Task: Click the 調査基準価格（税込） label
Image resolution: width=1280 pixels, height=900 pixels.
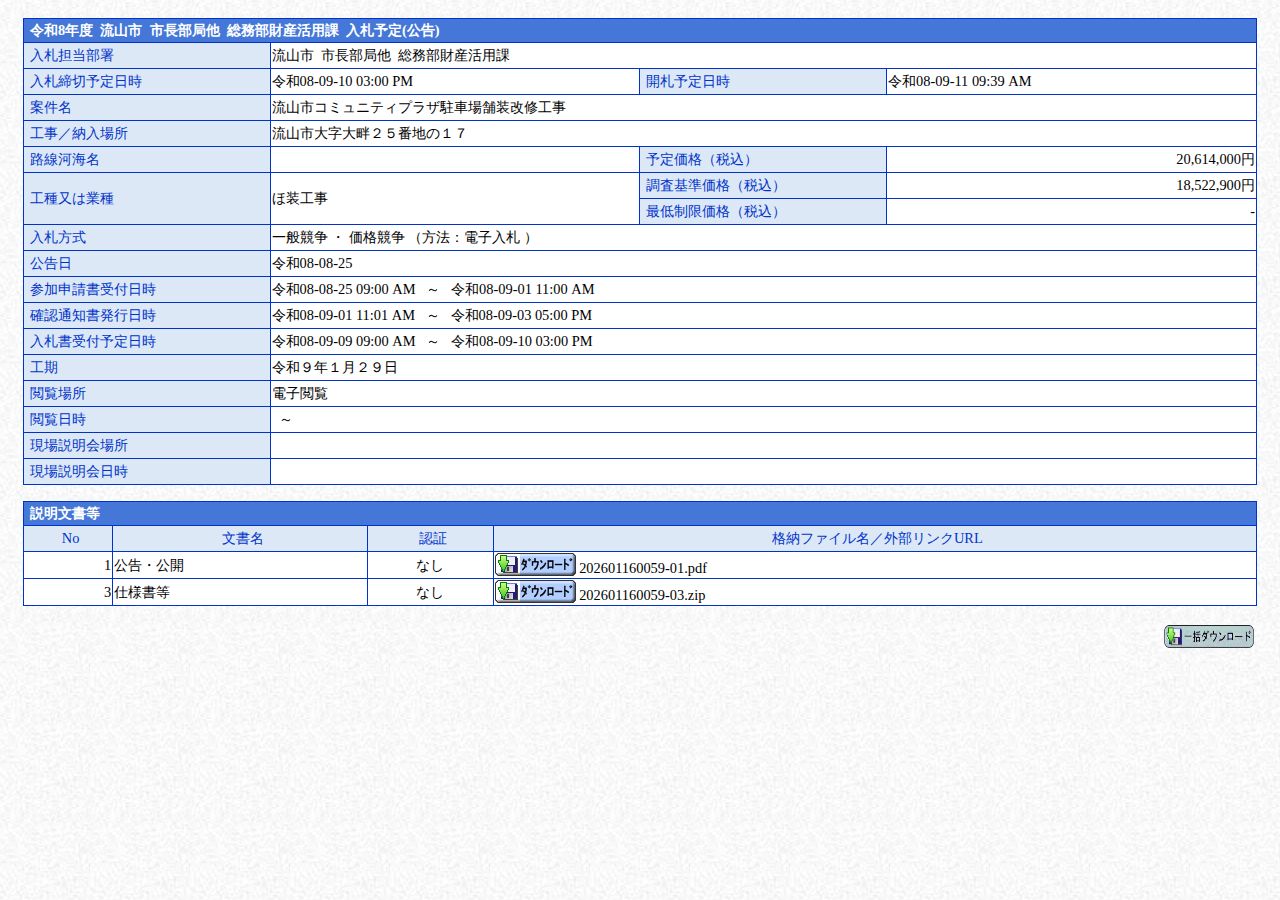Action: (x=716, y=186)
